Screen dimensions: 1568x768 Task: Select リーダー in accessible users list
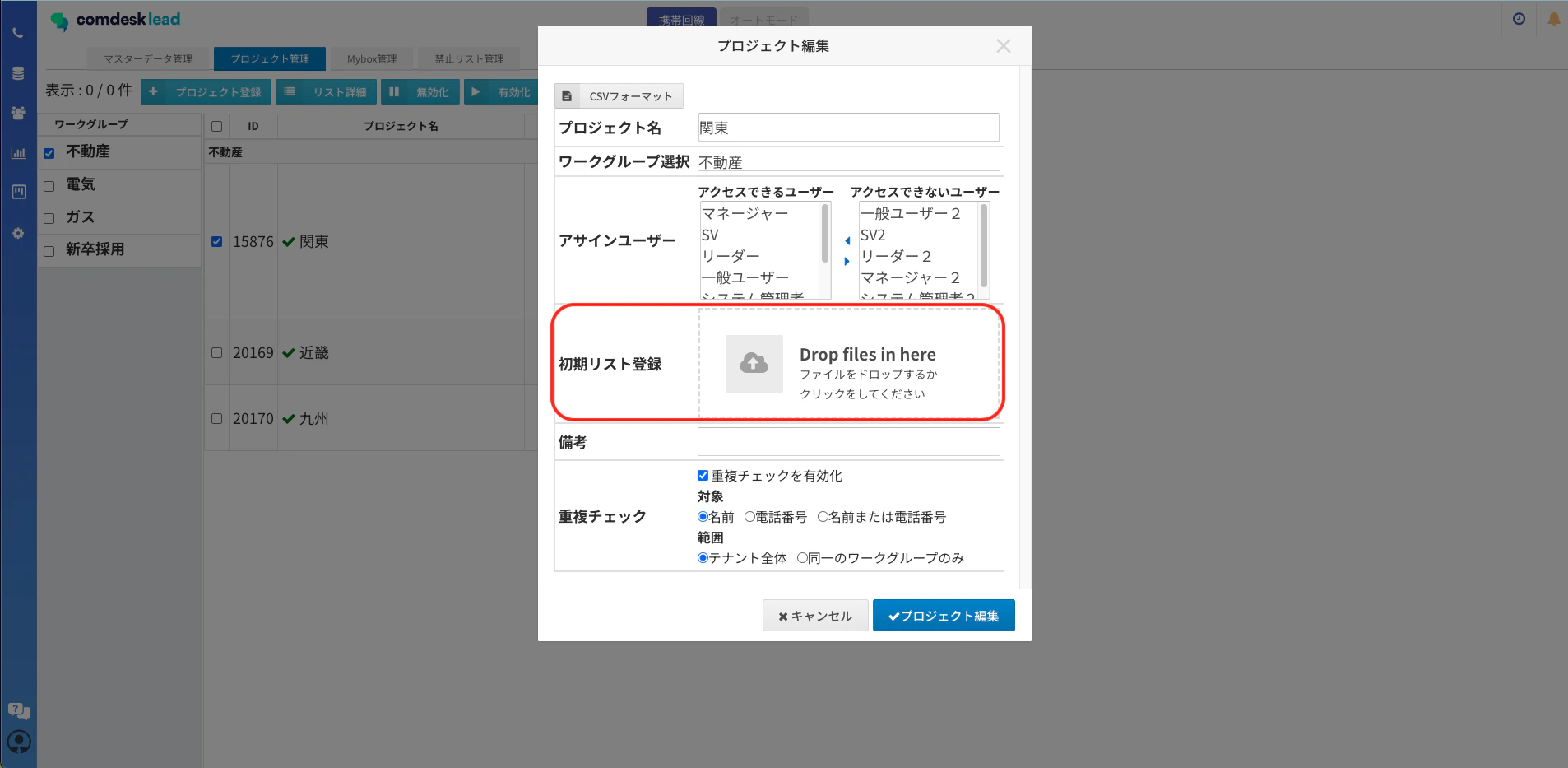731,256
